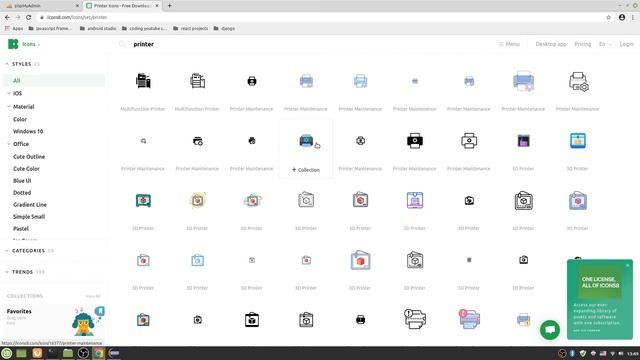The height and width of the screenshot is (360, 640).
Task: Open the green chat support button
Action: [x=550, y=330]
